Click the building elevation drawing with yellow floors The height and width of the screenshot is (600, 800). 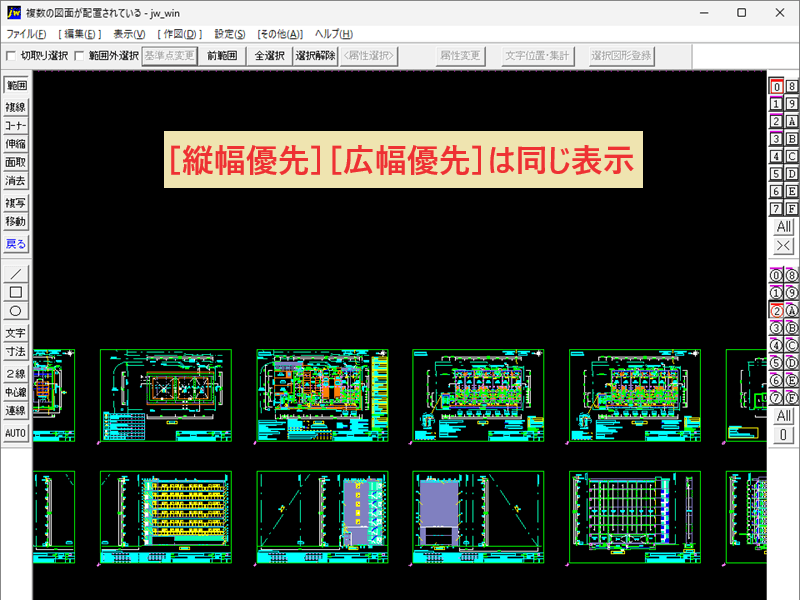pyautogui.click(x=166, y=517)
